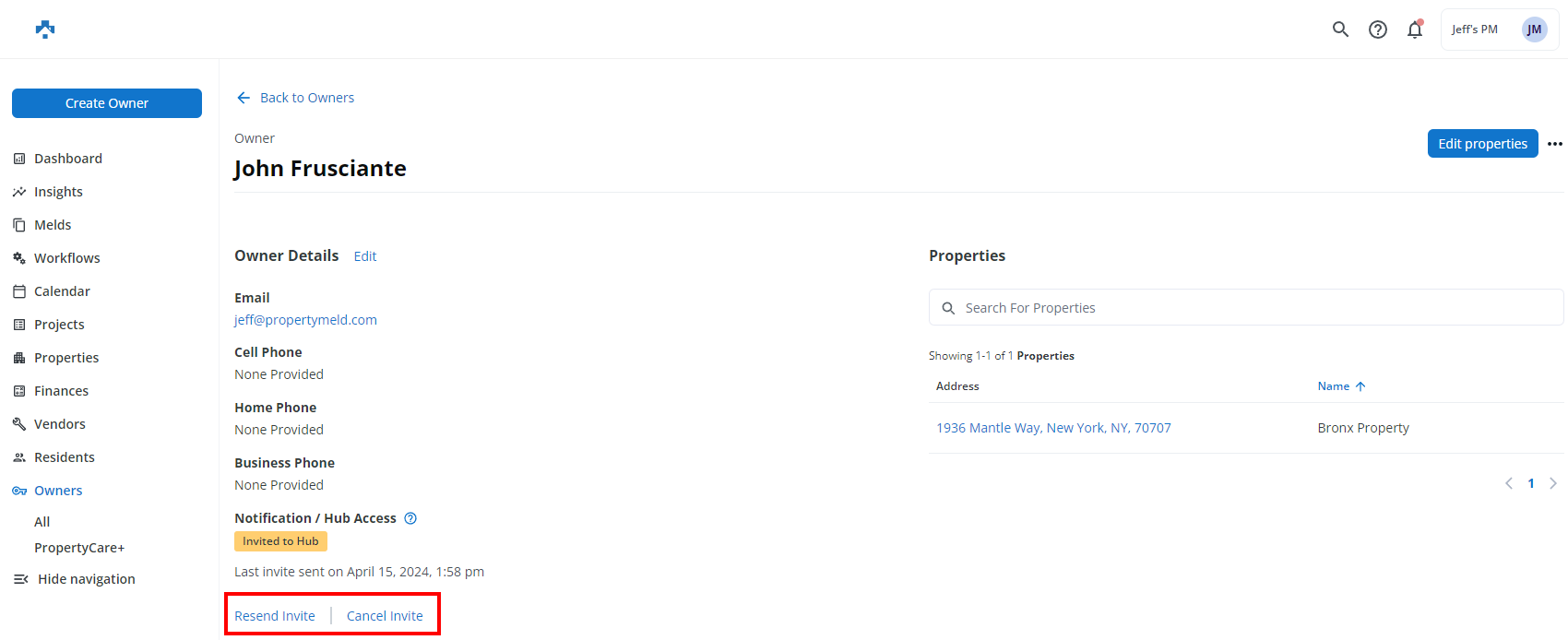Click the Notification / Hub Access info icon
Screen dimensions: 1568x640
click(x=410, y=518)
